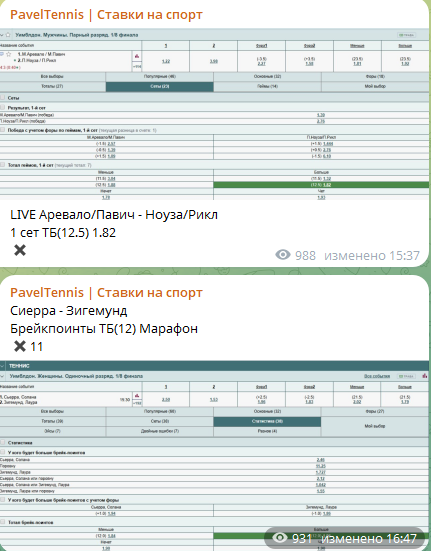Click Нечет 1.79 odds in set totals
The height and width of the screenshot is (551, 431).
106,197
